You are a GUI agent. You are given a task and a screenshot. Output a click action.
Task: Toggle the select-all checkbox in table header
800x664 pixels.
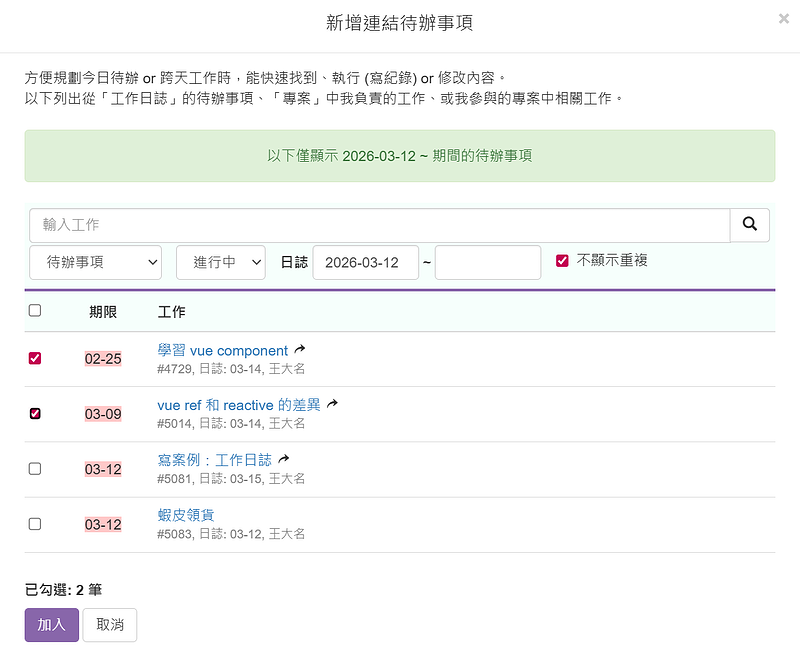35,311
